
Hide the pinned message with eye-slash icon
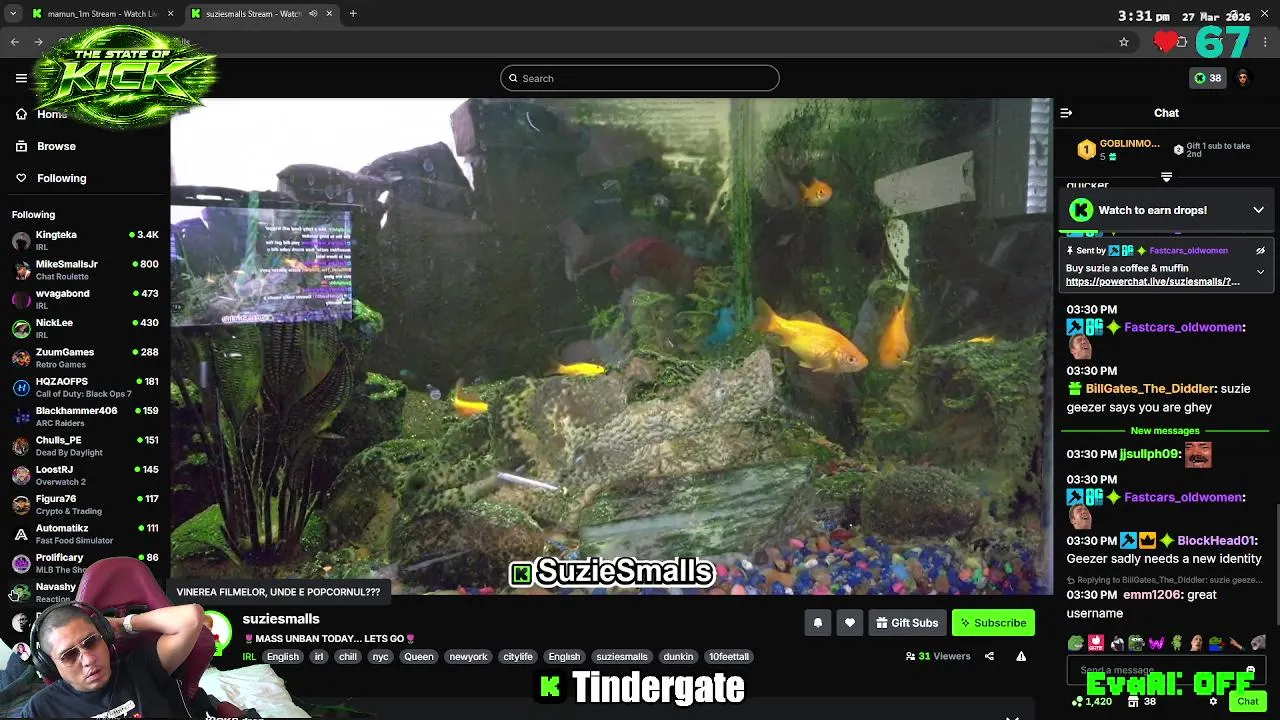(x=1260, y=251)
